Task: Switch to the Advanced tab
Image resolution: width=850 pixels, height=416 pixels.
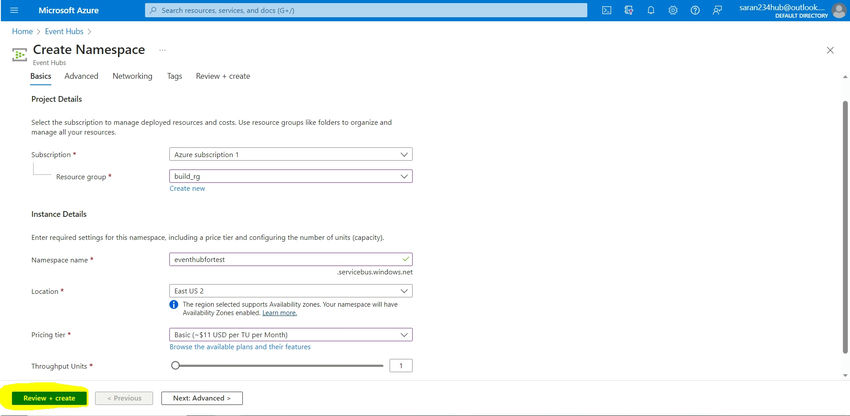Action: click(81, 76)
